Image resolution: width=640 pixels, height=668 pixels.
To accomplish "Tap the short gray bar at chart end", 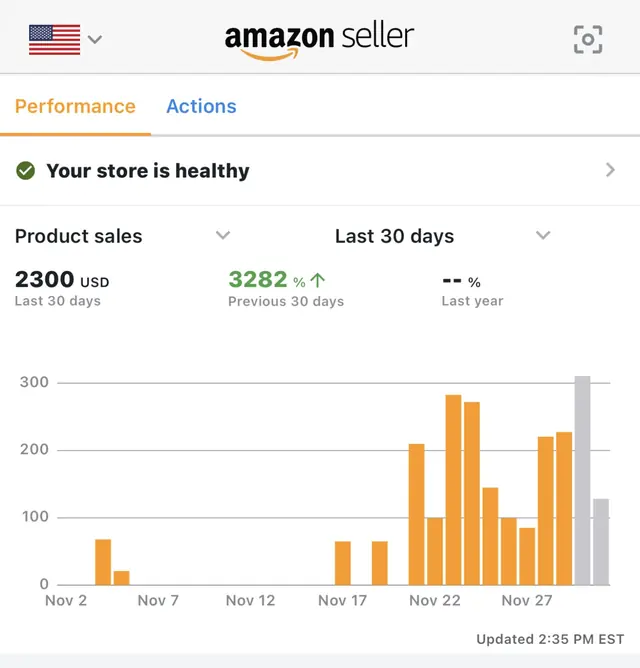I will coord(601,541).
